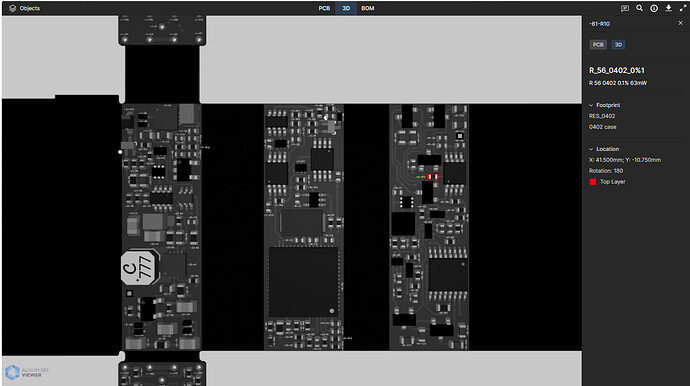Click the 'Rotation: 180' value

point(606,171)
